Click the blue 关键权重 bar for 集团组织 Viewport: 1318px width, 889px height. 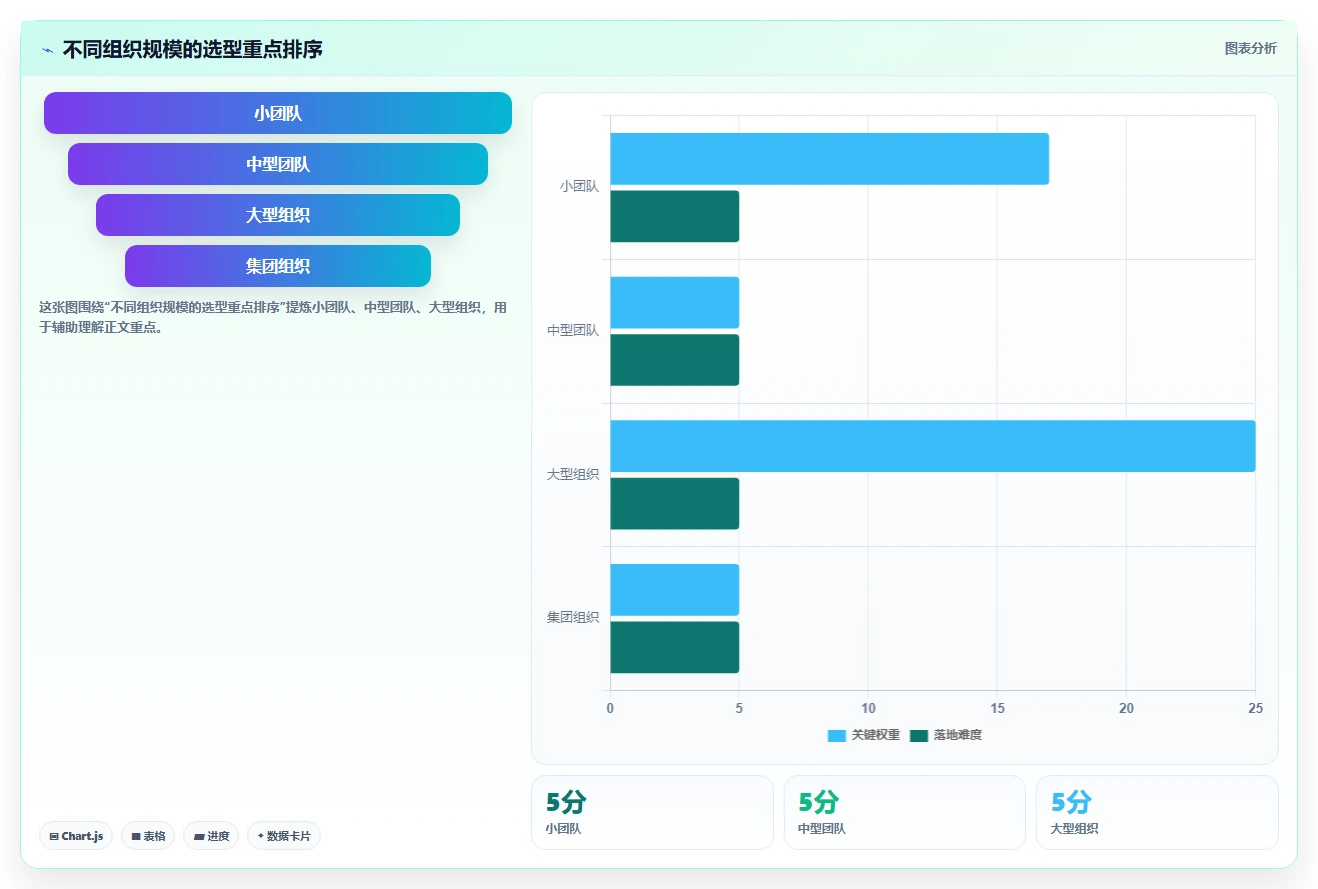coord(674,590)
